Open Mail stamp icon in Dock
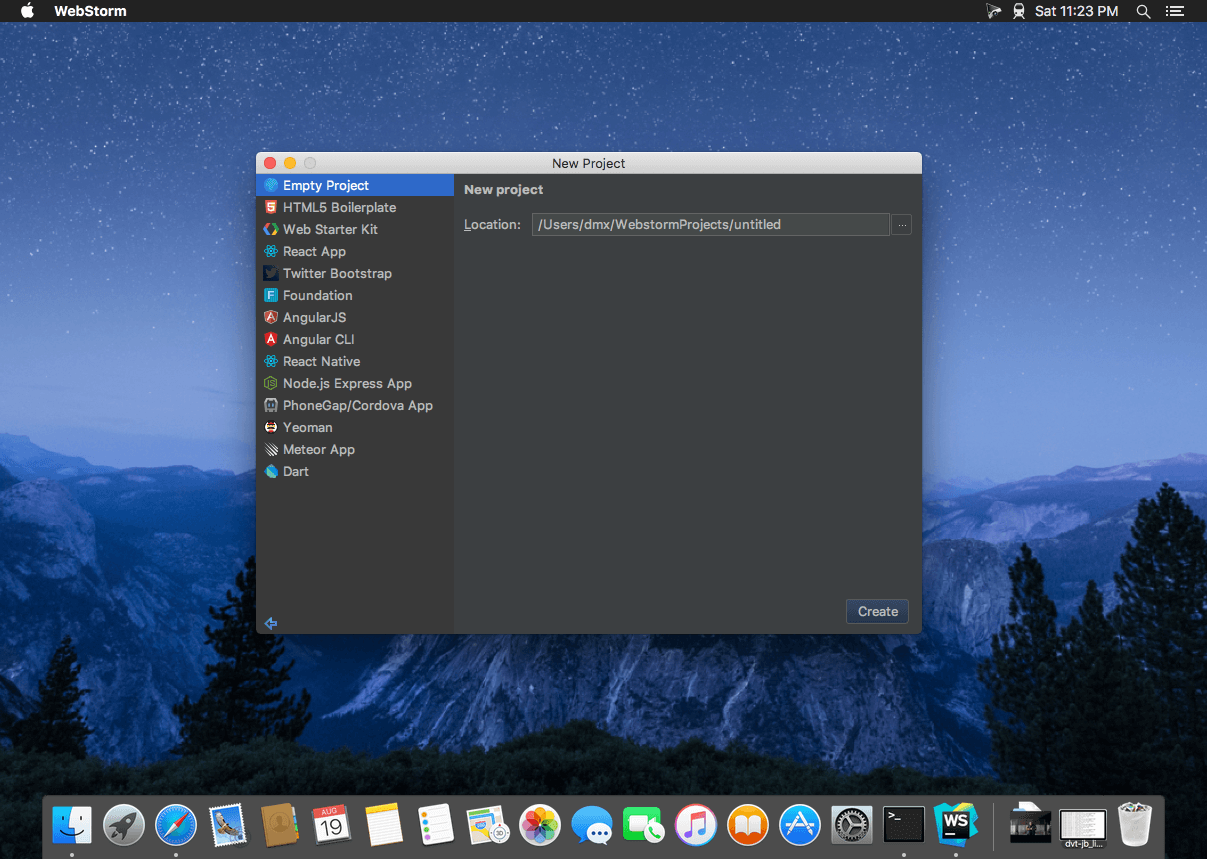 [x=228, y=824]
